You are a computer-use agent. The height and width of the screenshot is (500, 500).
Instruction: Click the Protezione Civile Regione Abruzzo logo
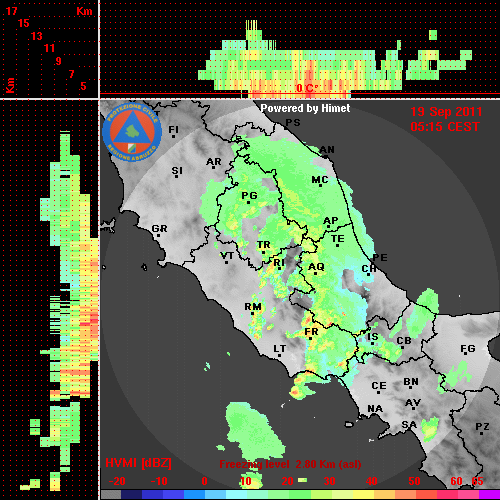tap(132, 132)
